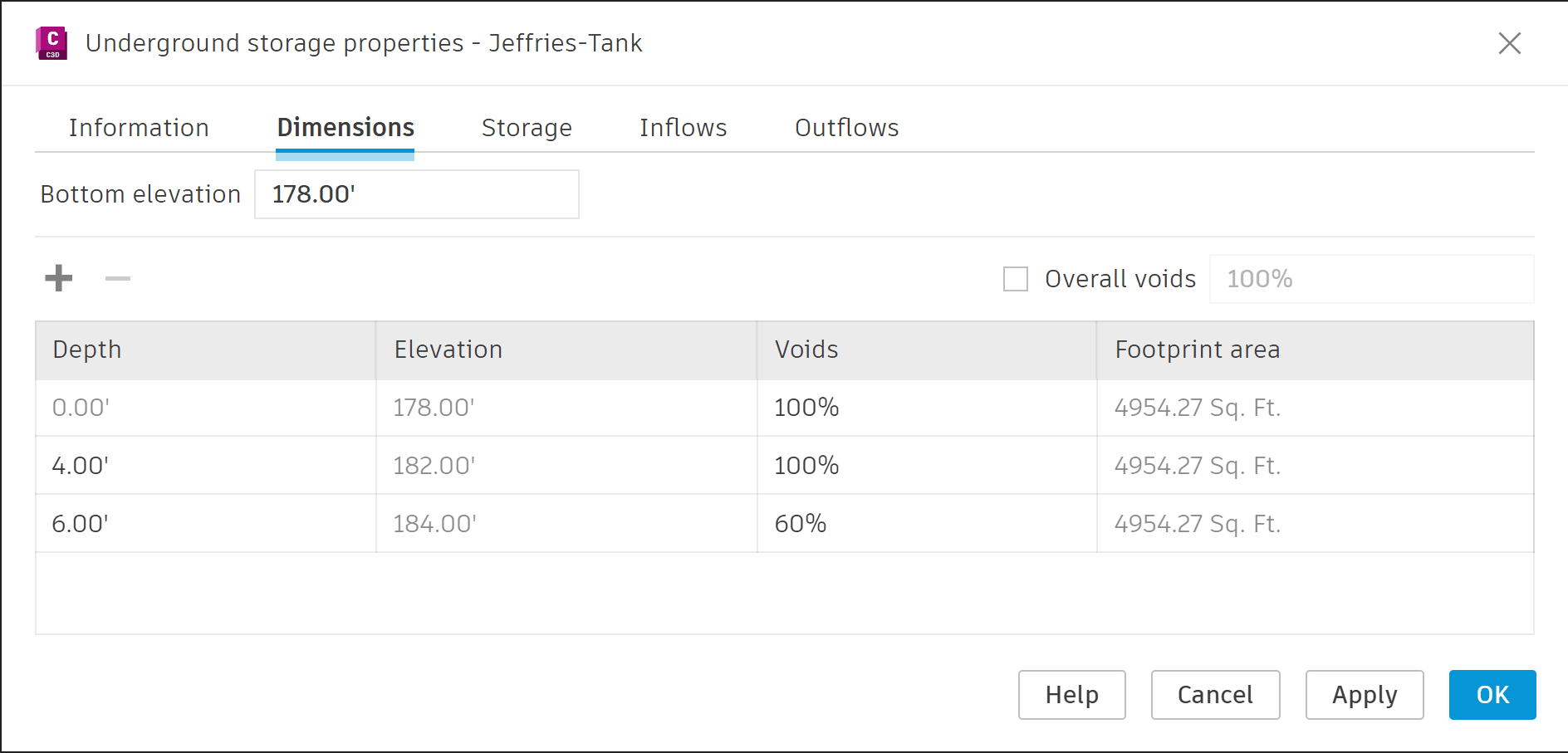This screenshot has width=1568, height=753.
Task: Select the Outflows tab
Action: pyautogui.click(x=846, y=128)
